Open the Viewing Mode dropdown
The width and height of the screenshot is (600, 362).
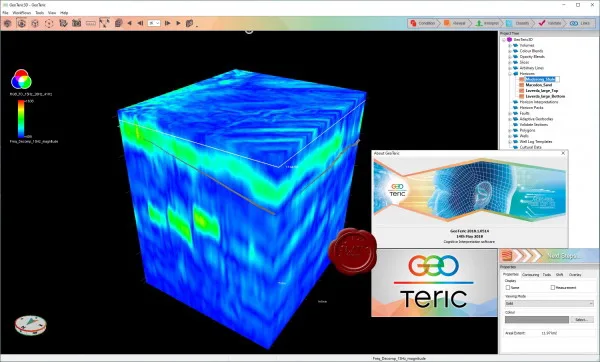tap(549, 303)
